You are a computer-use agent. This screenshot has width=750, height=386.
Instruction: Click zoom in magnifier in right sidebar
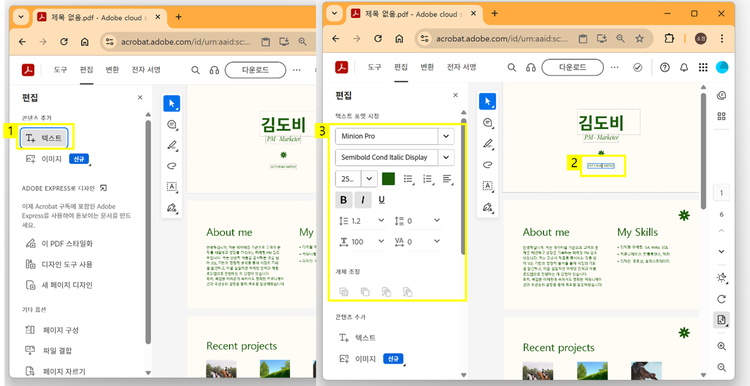722,347
